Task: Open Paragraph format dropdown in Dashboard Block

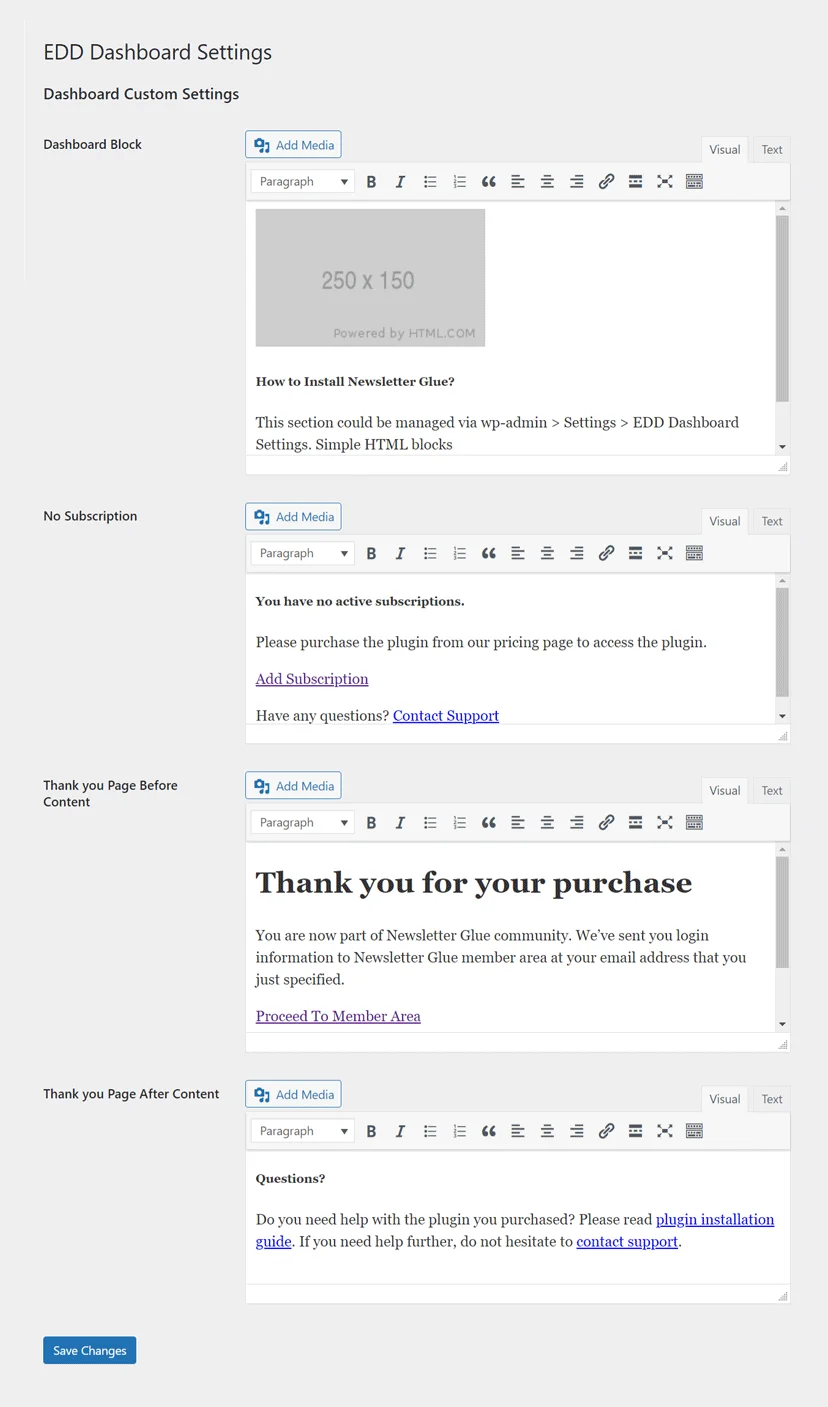Action: pyautogui.click(x=303, y=182)
